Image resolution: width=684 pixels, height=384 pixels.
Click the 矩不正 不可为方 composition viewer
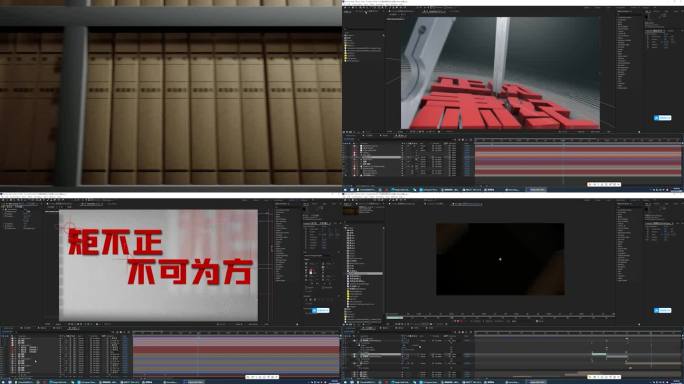tap(158, 265)
